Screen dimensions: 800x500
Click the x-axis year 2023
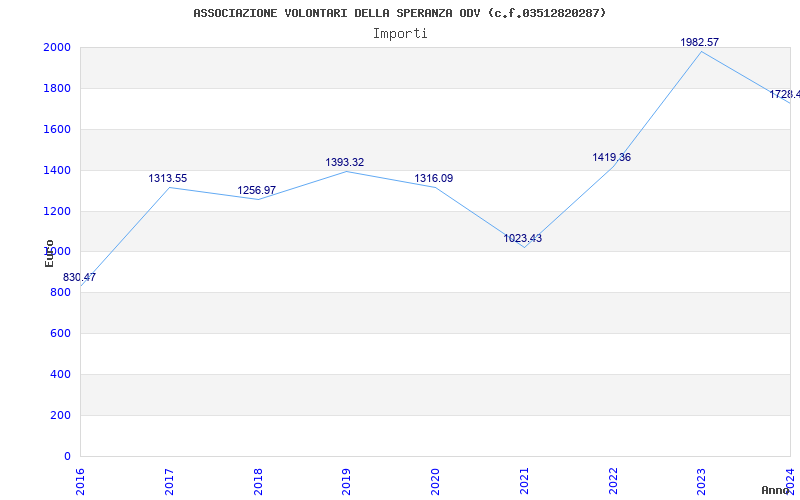pyautogui.click(x=702, y=481)
